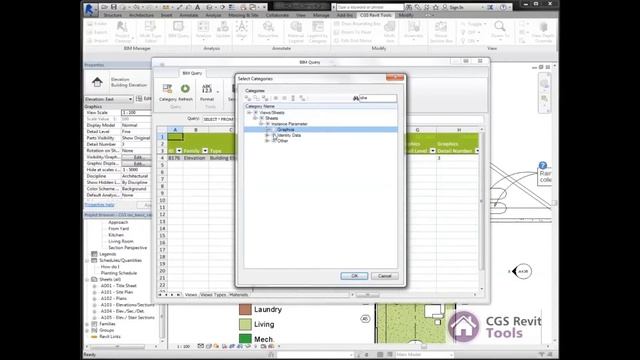Image resolution: width=640 pixels, height=360 pixels.
Task: Click the View Depth Override ribbon icon
Action: [x=543, y=27]
